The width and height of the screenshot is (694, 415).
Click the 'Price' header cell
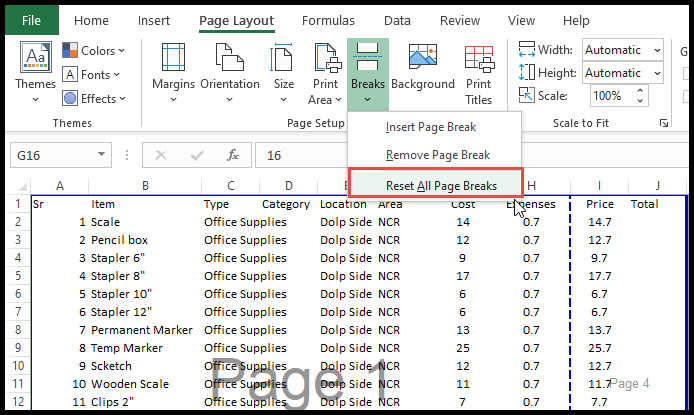(x=599, y=204)
